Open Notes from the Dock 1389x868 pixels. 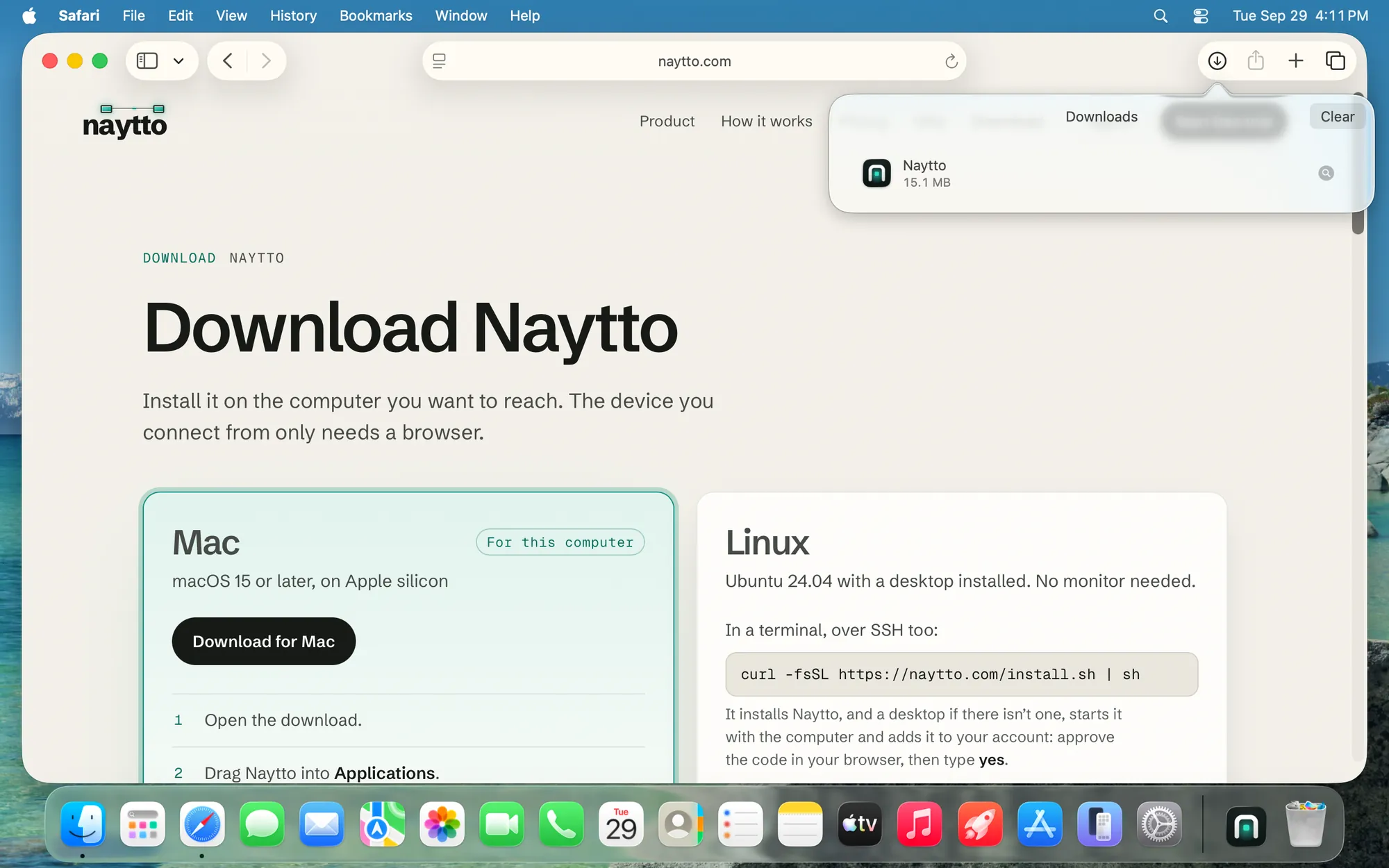click(x=800, y=824)
